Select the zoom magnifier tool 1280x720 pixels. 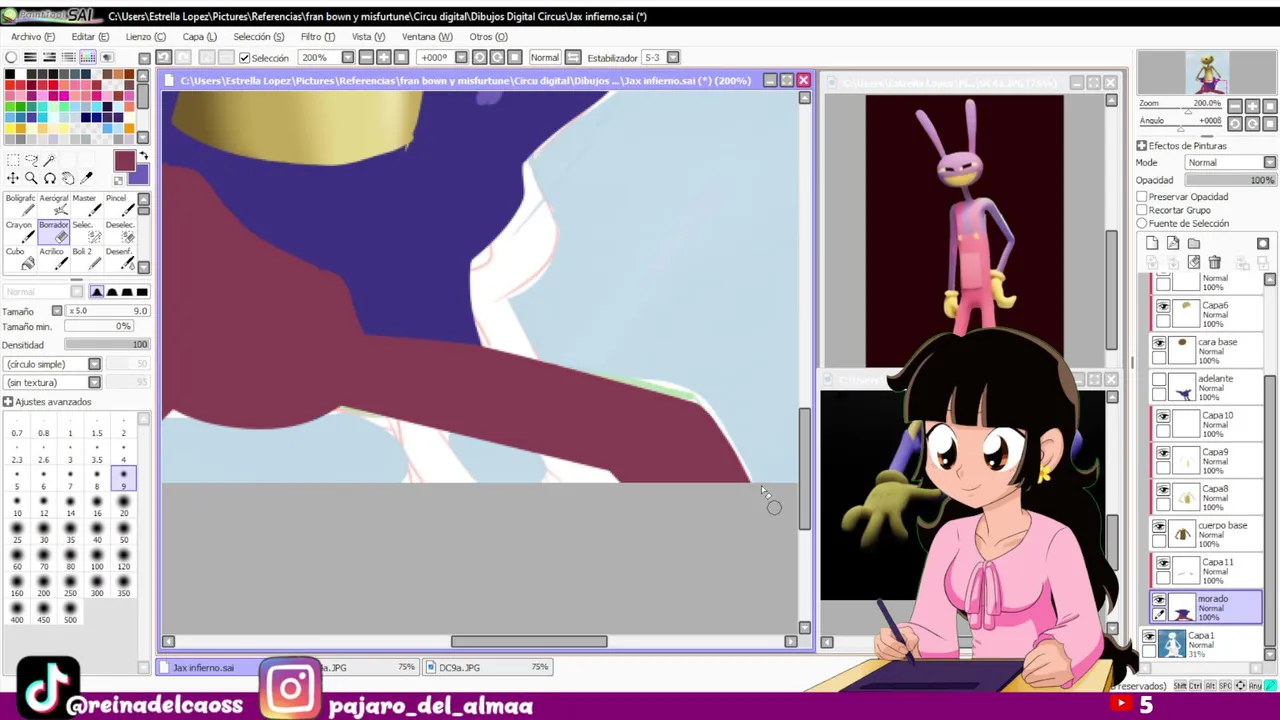pos(31,179)
